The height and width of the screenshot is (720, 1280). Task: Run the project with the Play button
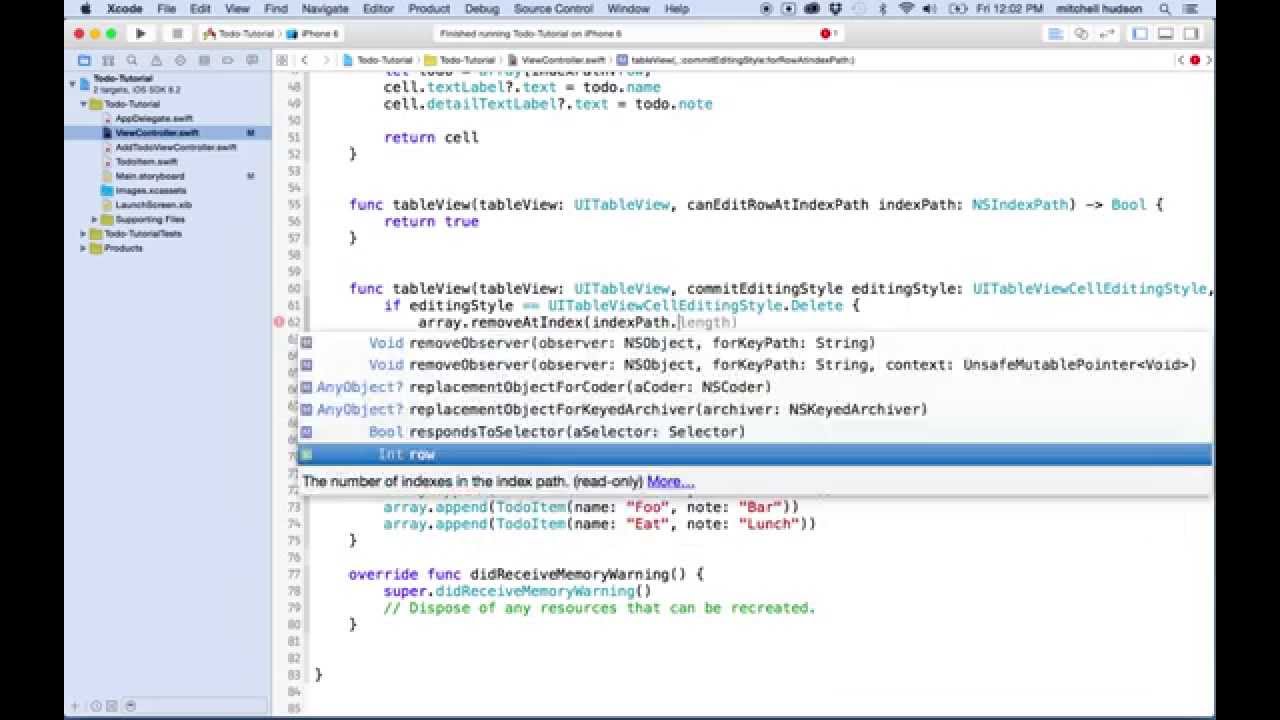141,33
